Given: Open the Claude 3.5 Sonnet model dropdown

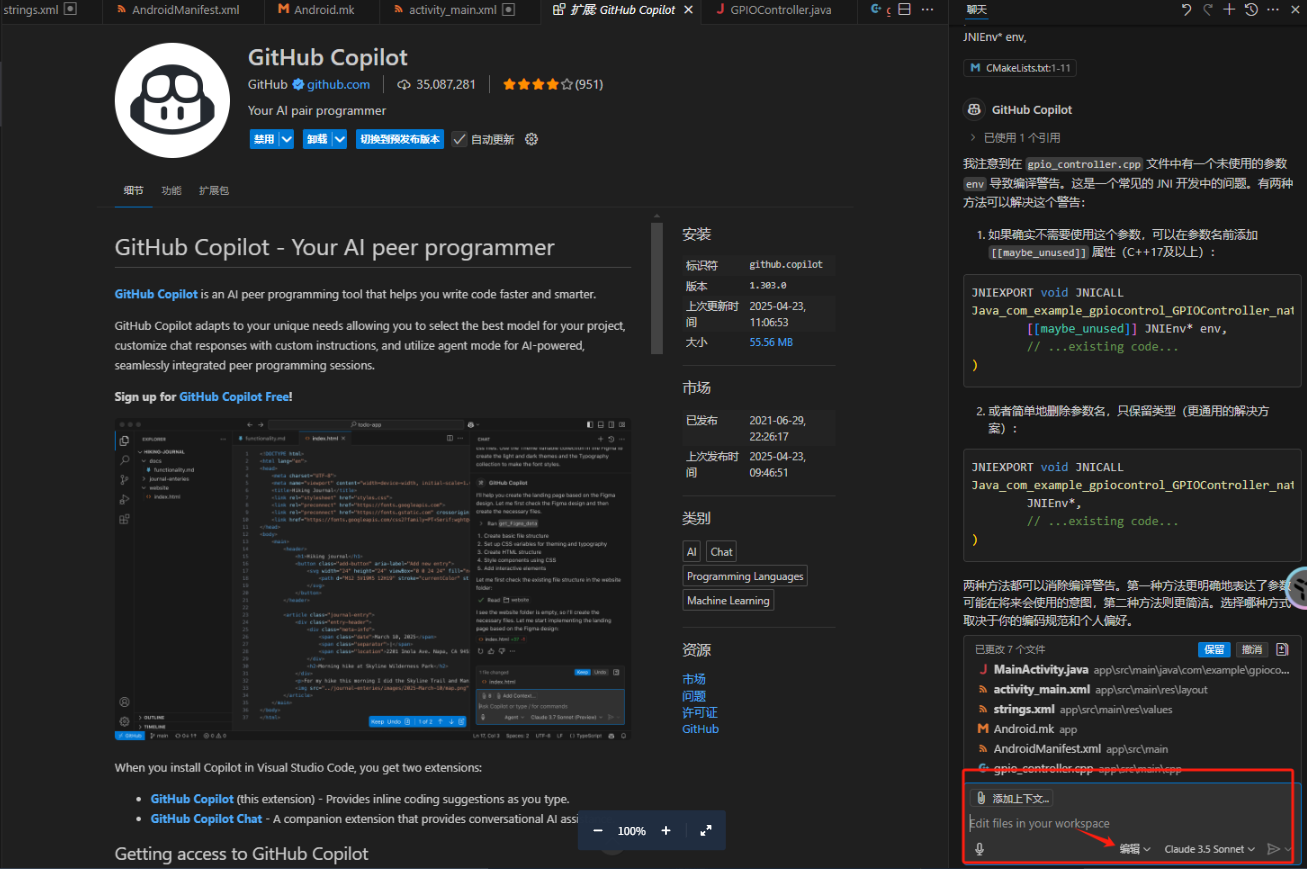Looking at the screenshot, I should point(1210,849).
